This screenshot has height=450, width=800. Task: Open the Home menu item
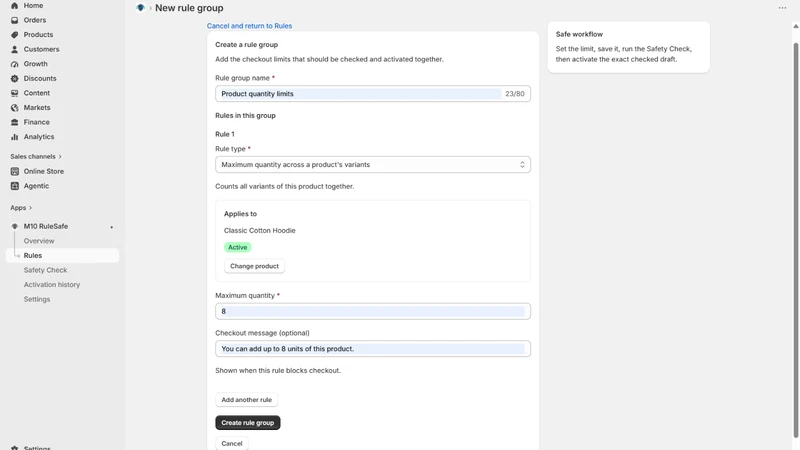click(x=33, y=6)
